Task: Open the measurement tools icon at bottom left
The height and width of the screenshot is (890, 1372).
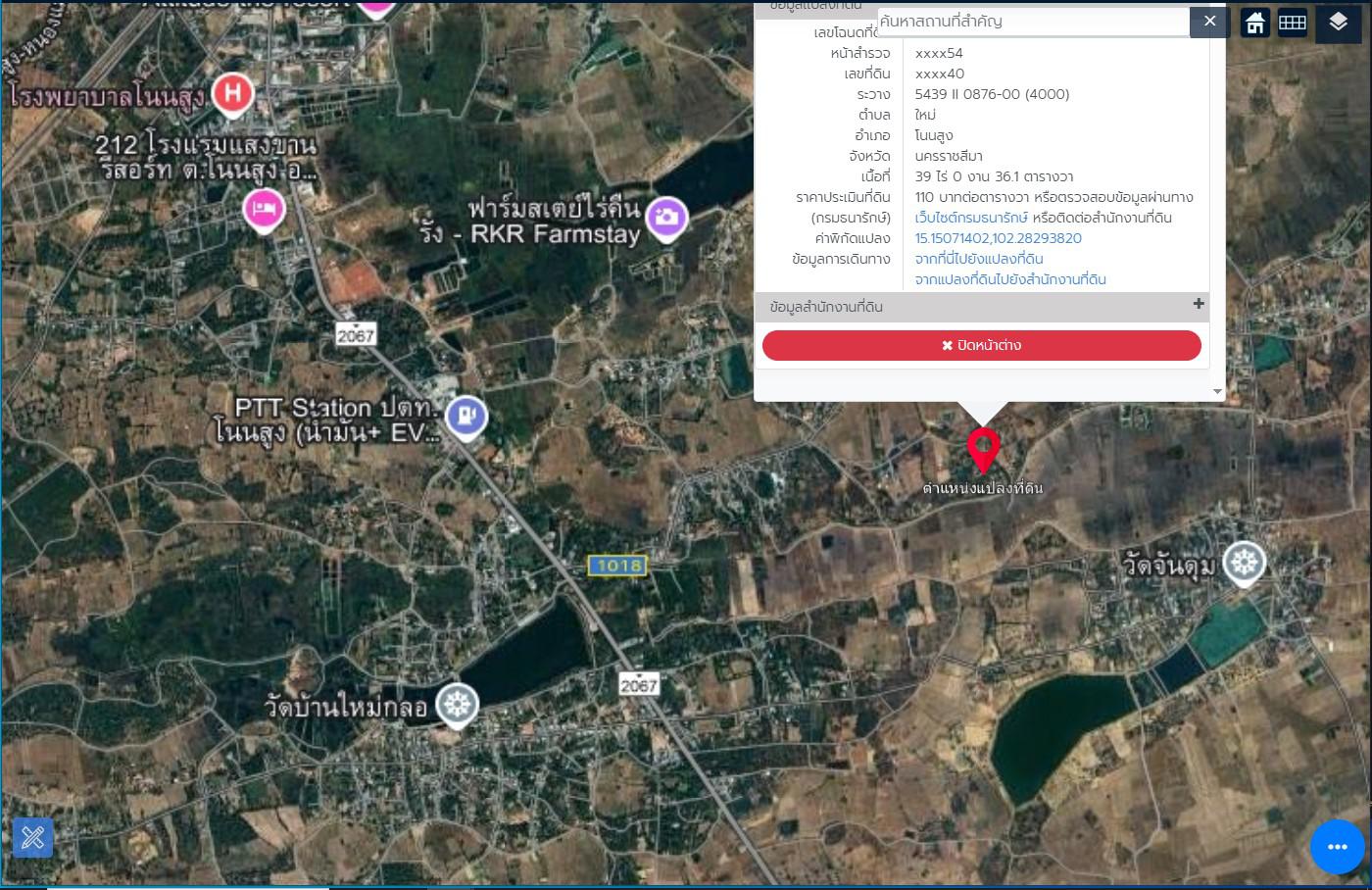Action: pyautogui.click(x=32, y=837)
